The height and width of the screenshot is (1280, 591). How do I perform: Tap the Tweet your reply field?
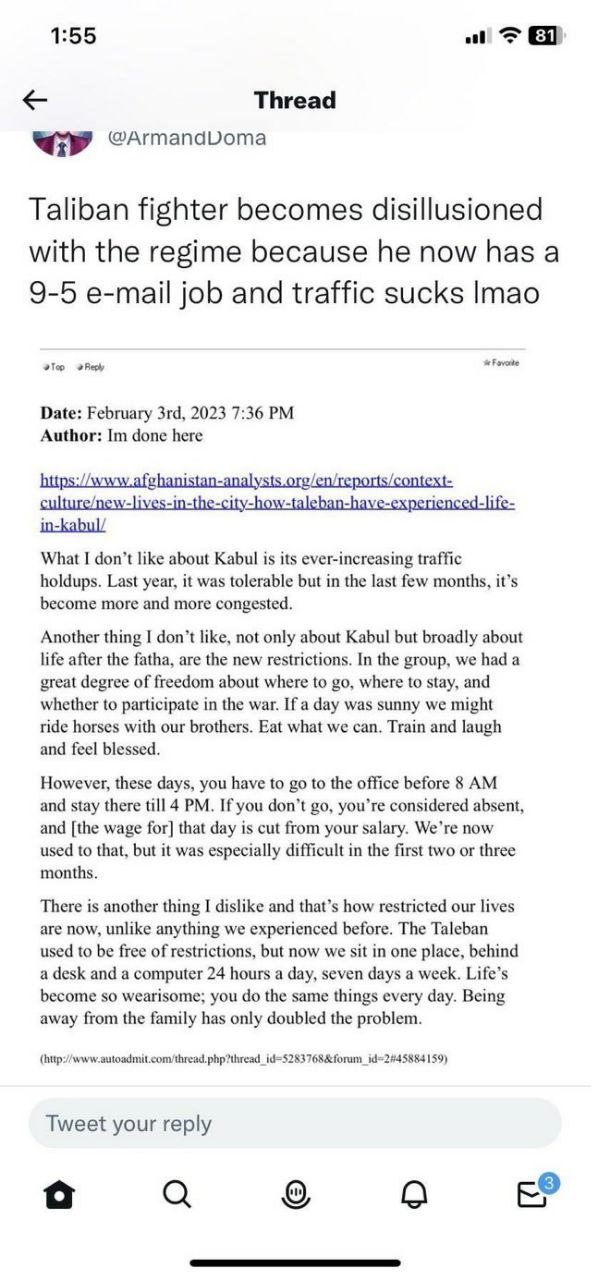pyautogui.click(x=295, y=1123)
